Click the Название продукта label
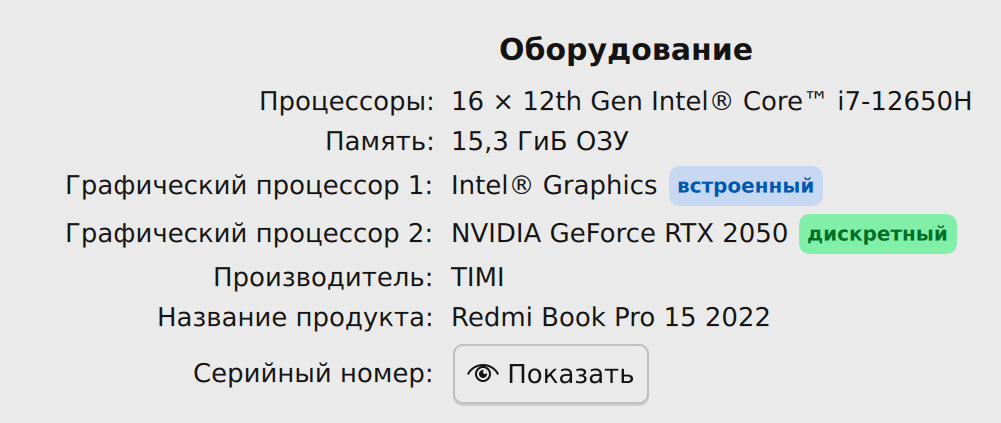The height and width of the screenshot is (423, 1001). (295, 318)
